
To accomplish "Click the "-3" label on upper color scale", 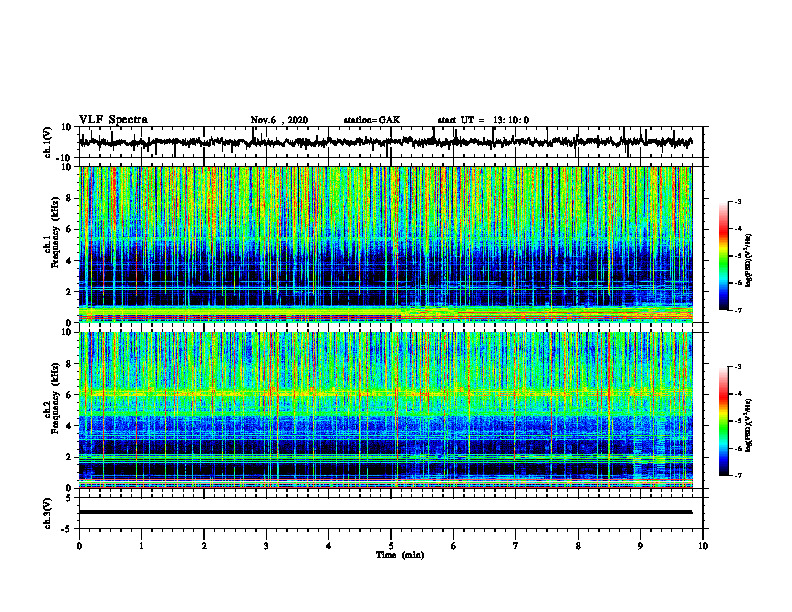I will [x=738, y=201].
